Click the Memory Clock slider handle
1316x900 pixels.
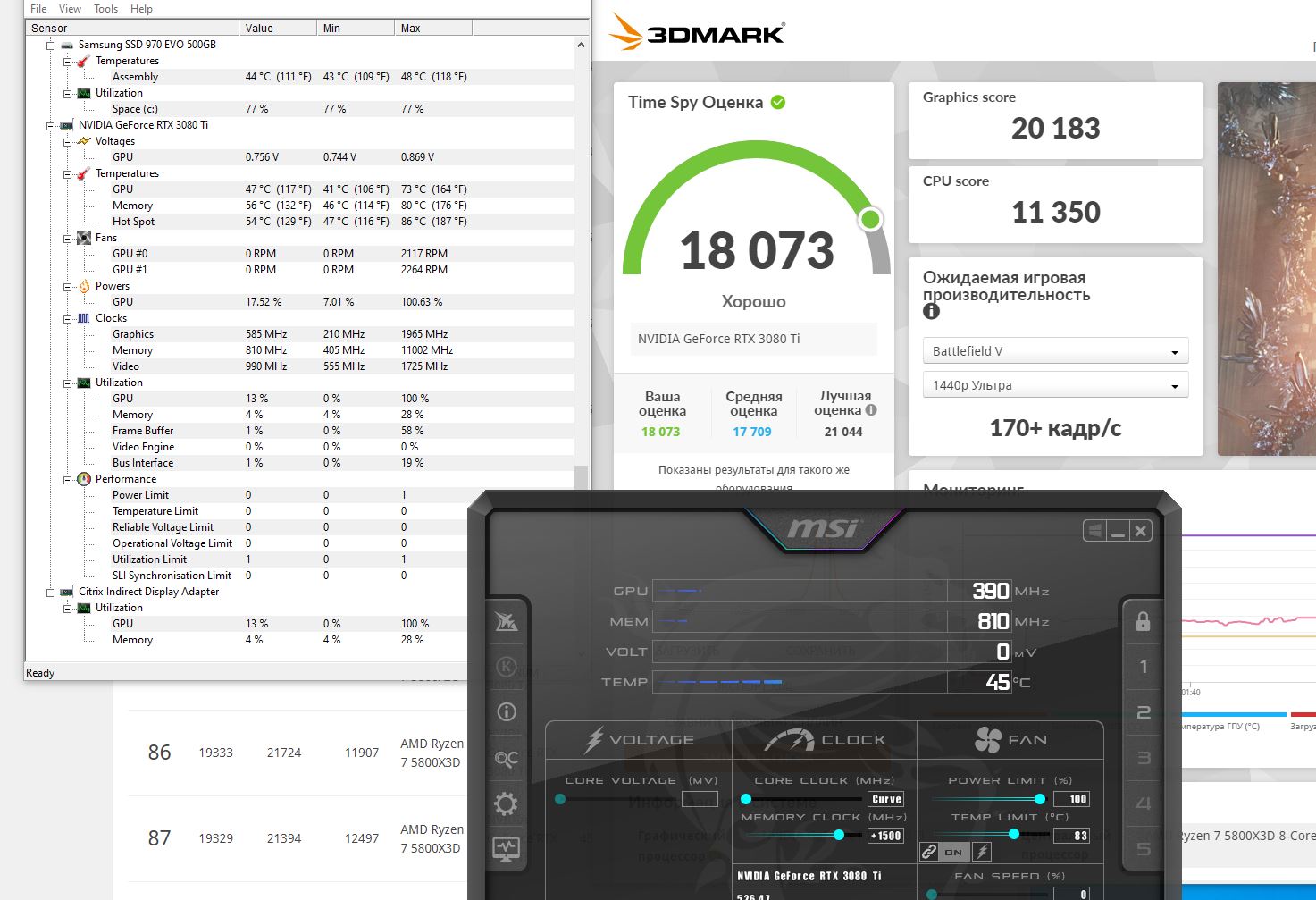pyautogui.click(x=838, y=835)
